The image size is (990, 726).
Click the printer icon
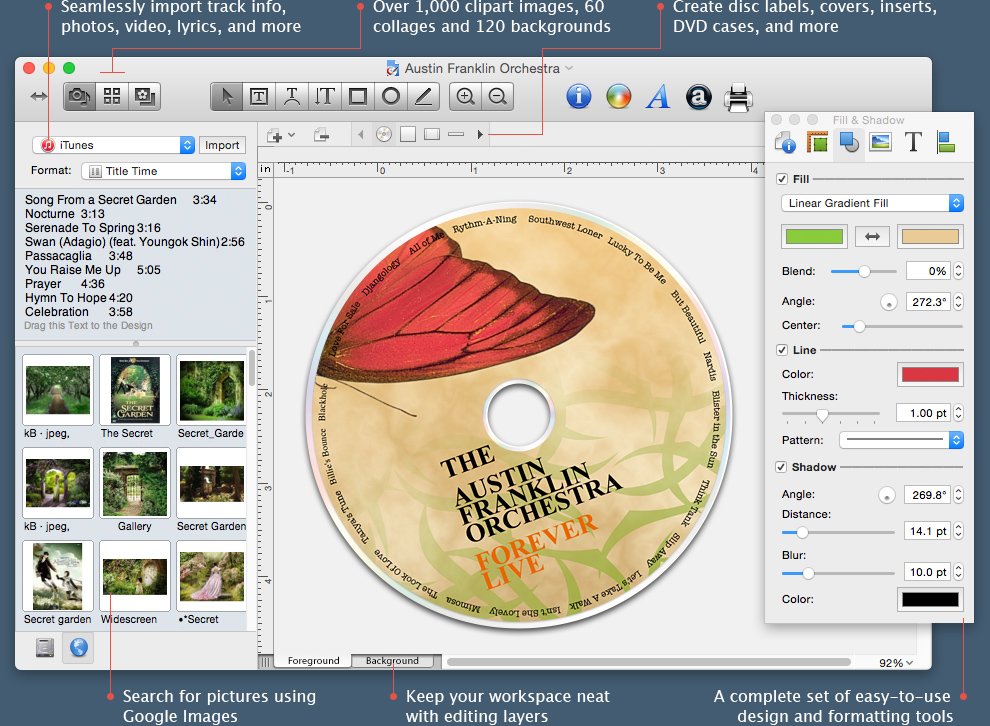pyautogui.click(x=737, y=97)
